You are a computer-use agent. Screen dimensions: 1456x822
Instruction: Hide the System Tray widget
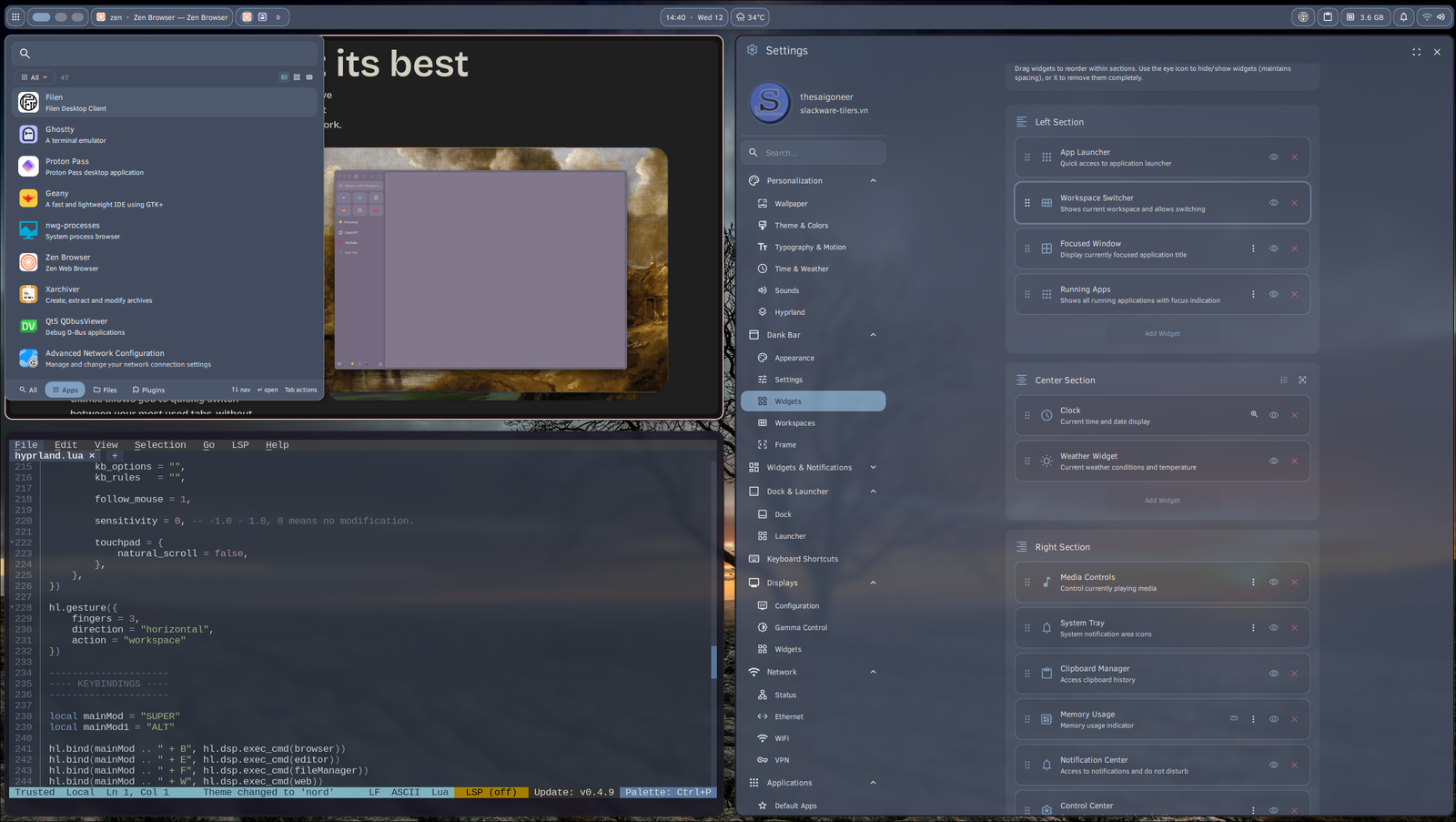click(x=1274, y=628)
